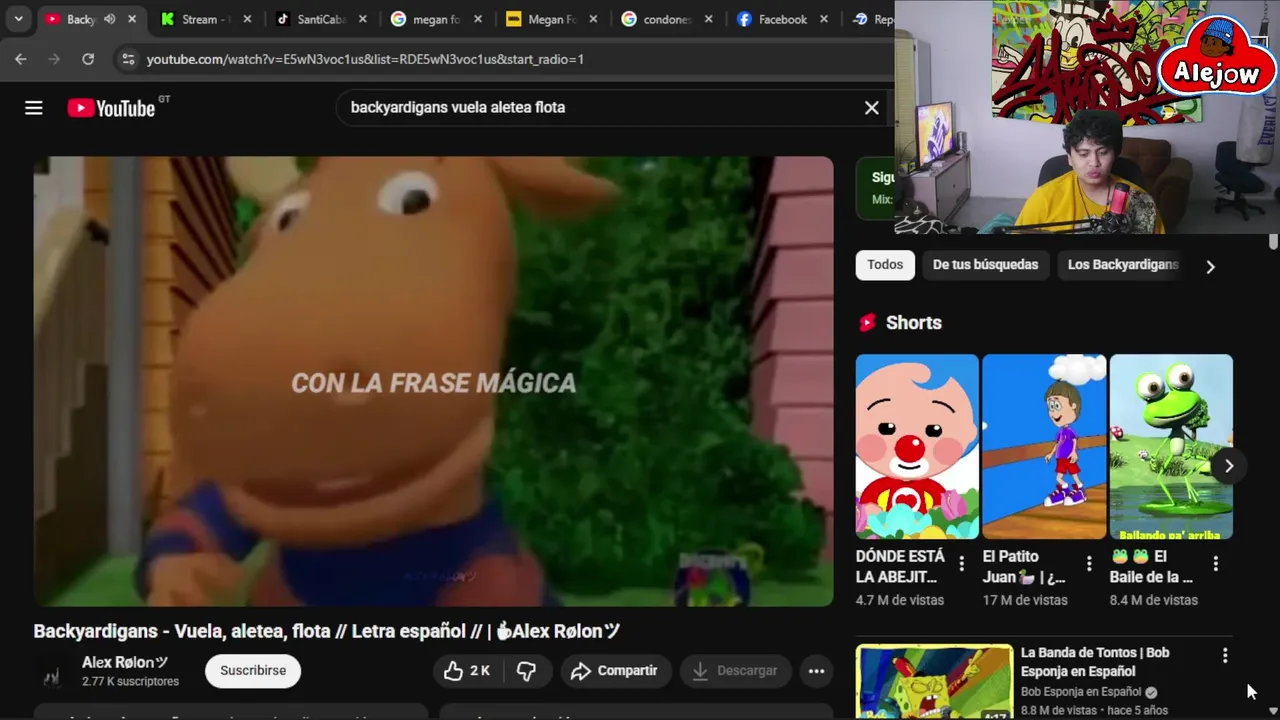Image resolution: width=1280 pixels, height=720 pixels.
Task: Open the DÓNDE ESTÁ LA ABEJITA short thumbnail
Action: 917,446
